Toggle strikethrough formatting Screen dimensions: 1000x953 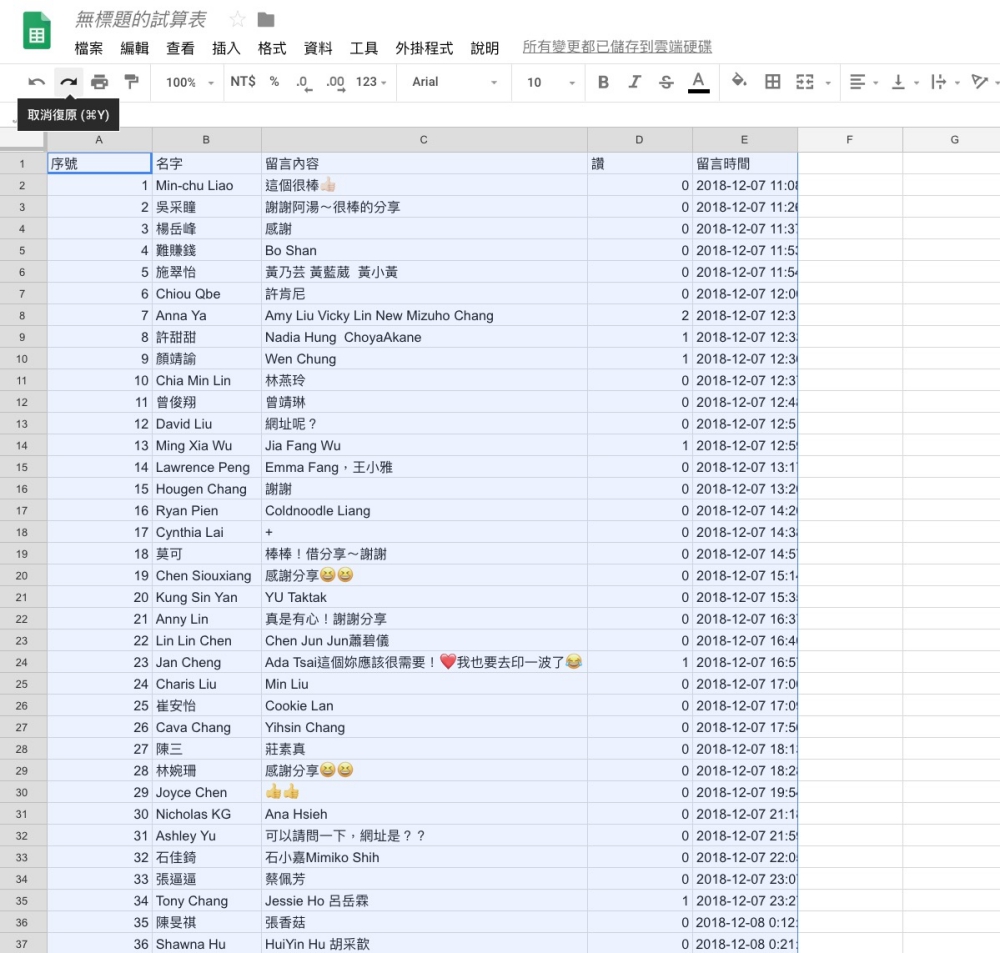point(666,82)
